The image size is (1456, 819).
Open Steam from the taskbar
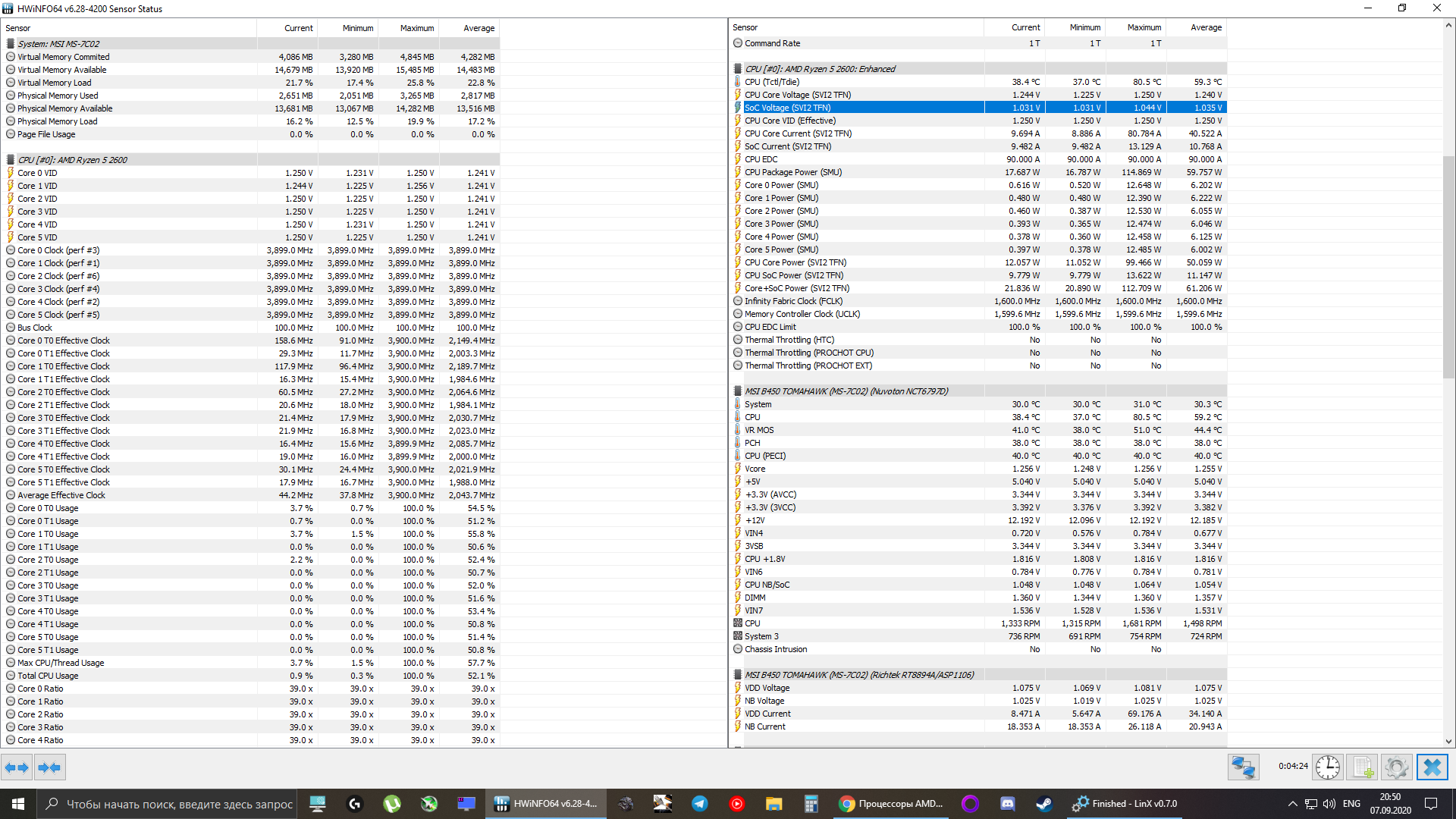click(x=1044, y=804)
